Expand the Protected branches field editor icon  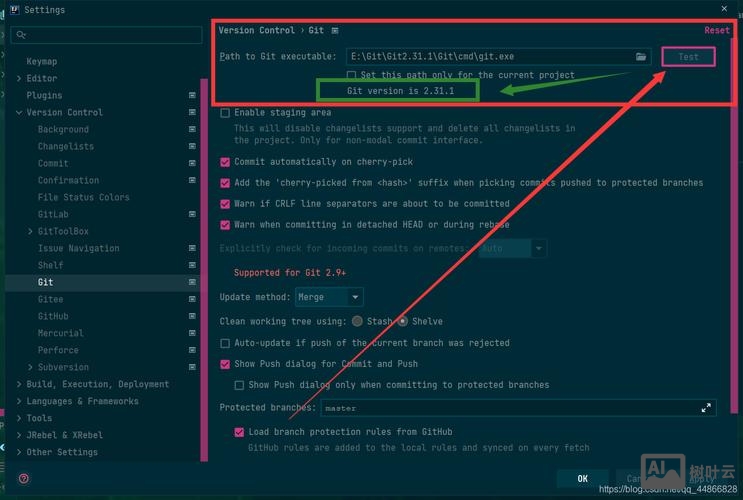(706, 408)
